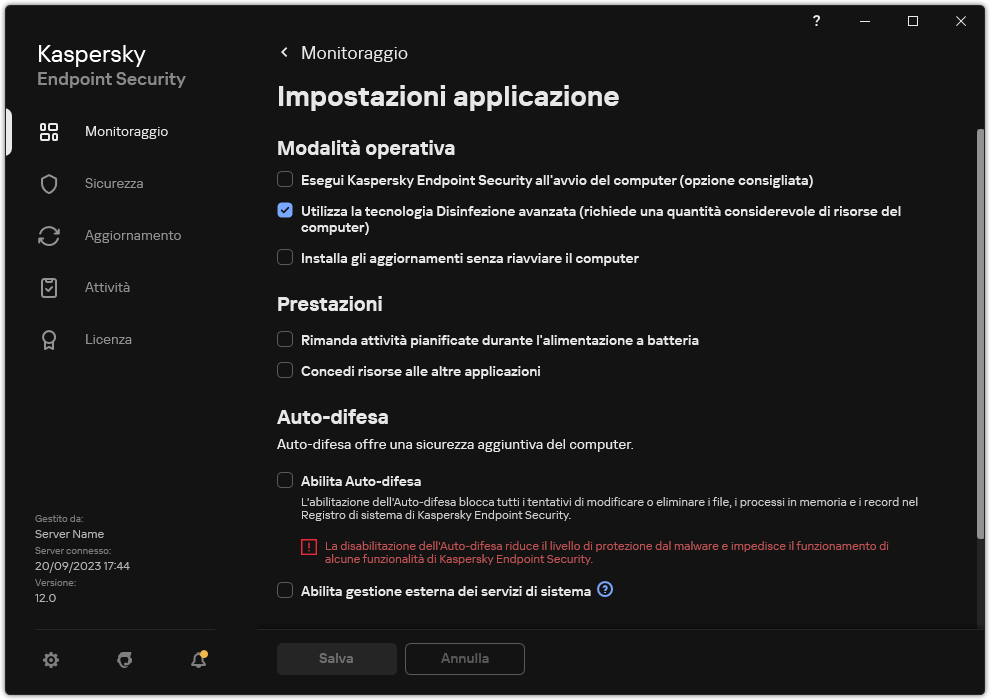Open the Attività clipboard icon
Viewport: 990px width, 700px height.
[48, 287]
